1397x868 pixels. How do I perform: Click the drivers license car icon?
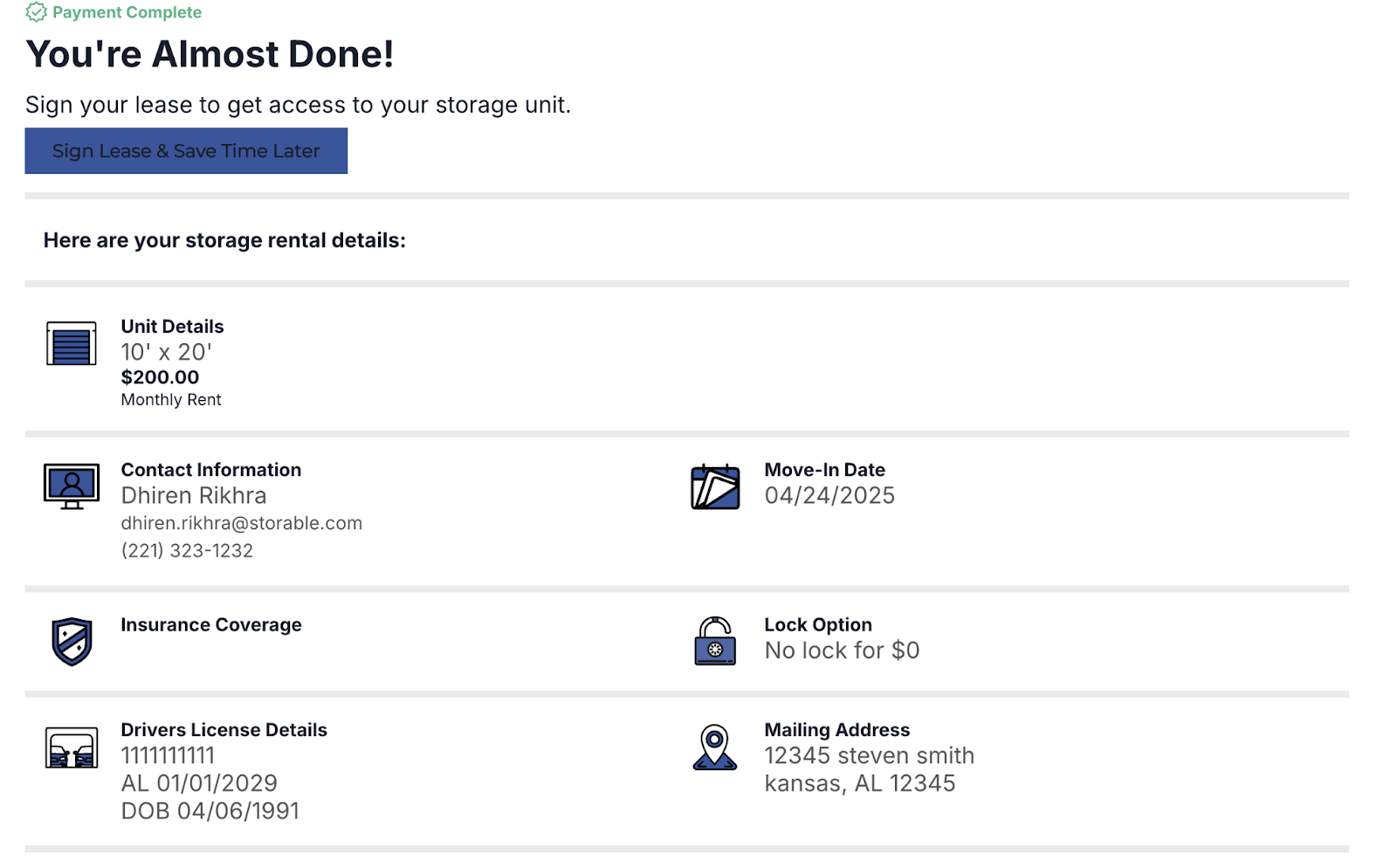point(72,748)
